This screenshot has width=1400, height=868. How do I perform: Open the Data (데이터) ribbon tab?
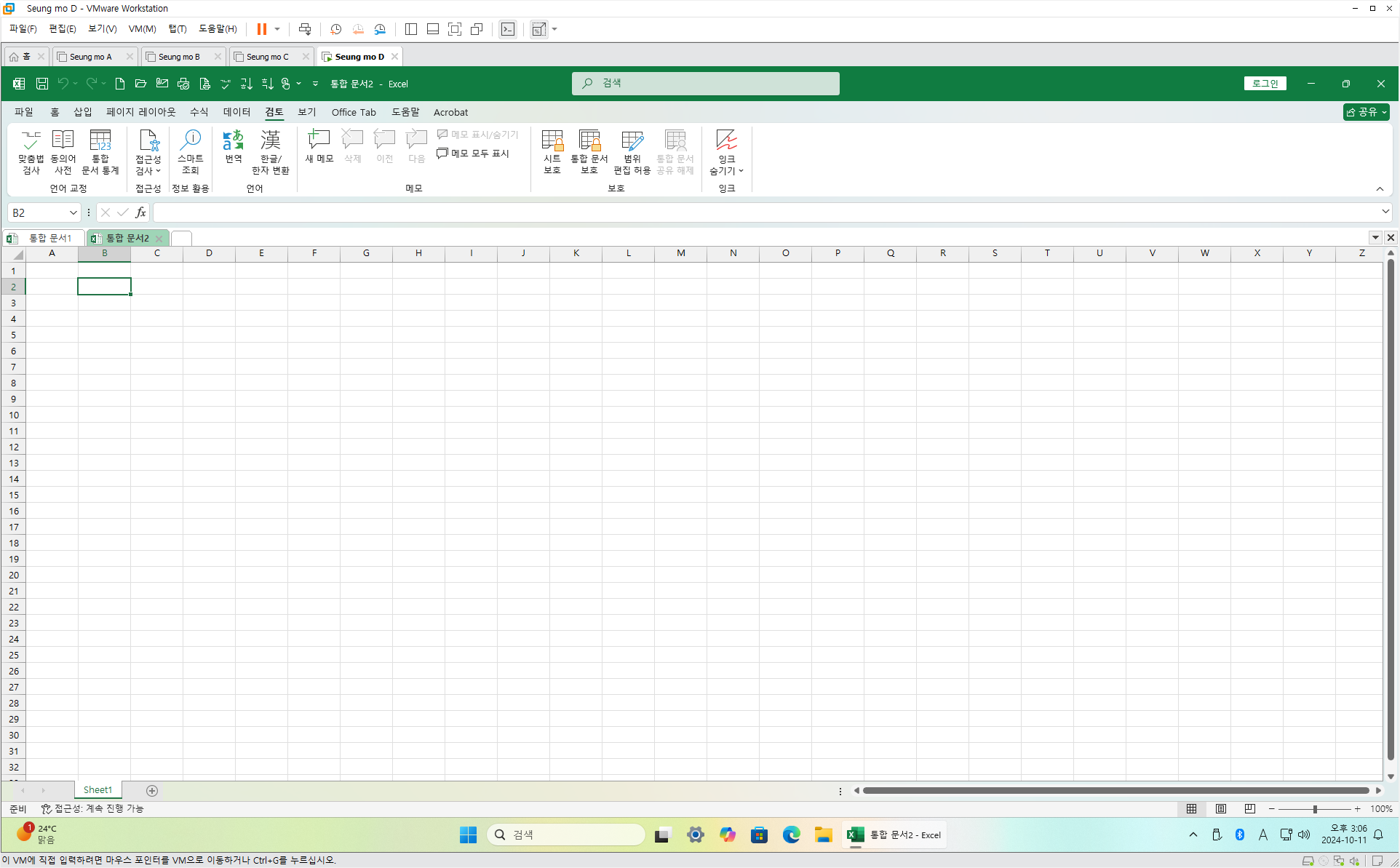236,112
